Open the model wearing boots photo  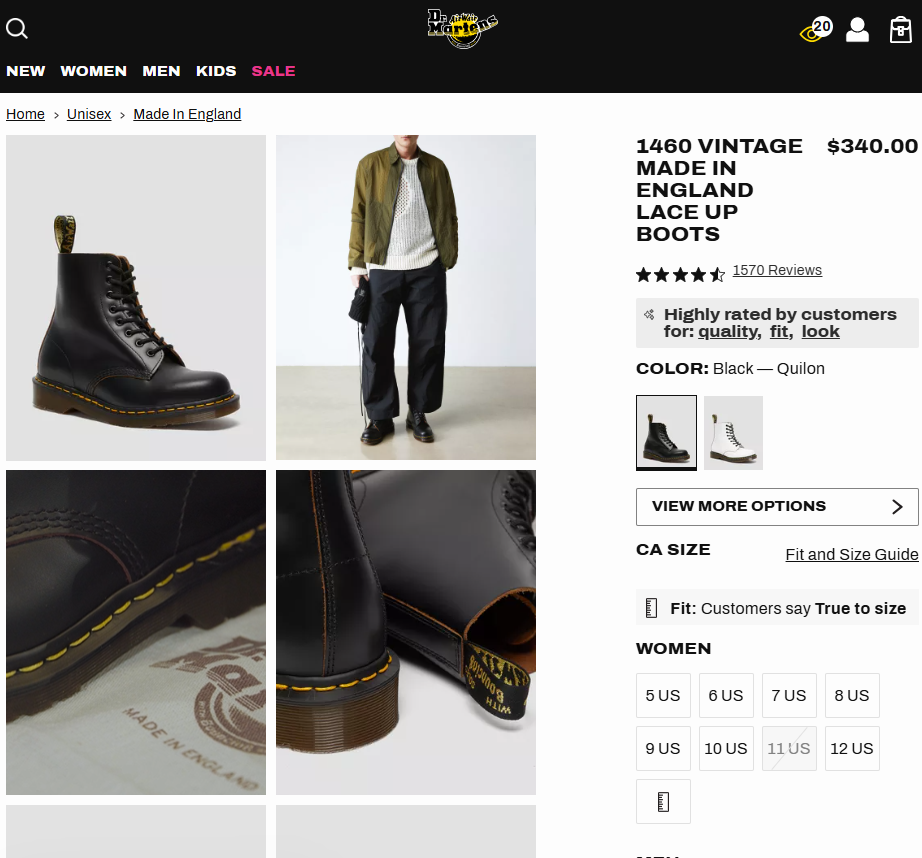point(406,298)
